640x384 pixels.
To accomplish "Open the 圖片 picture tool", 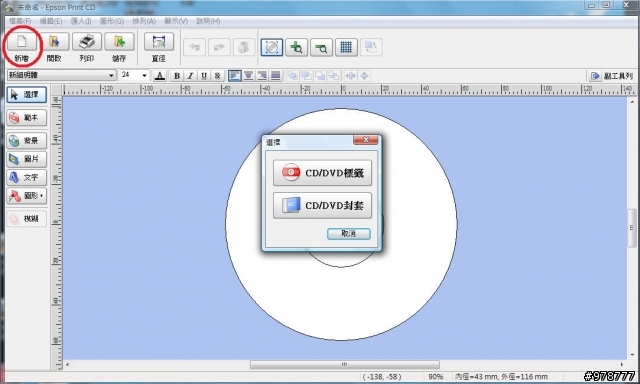I will [27, 159].
